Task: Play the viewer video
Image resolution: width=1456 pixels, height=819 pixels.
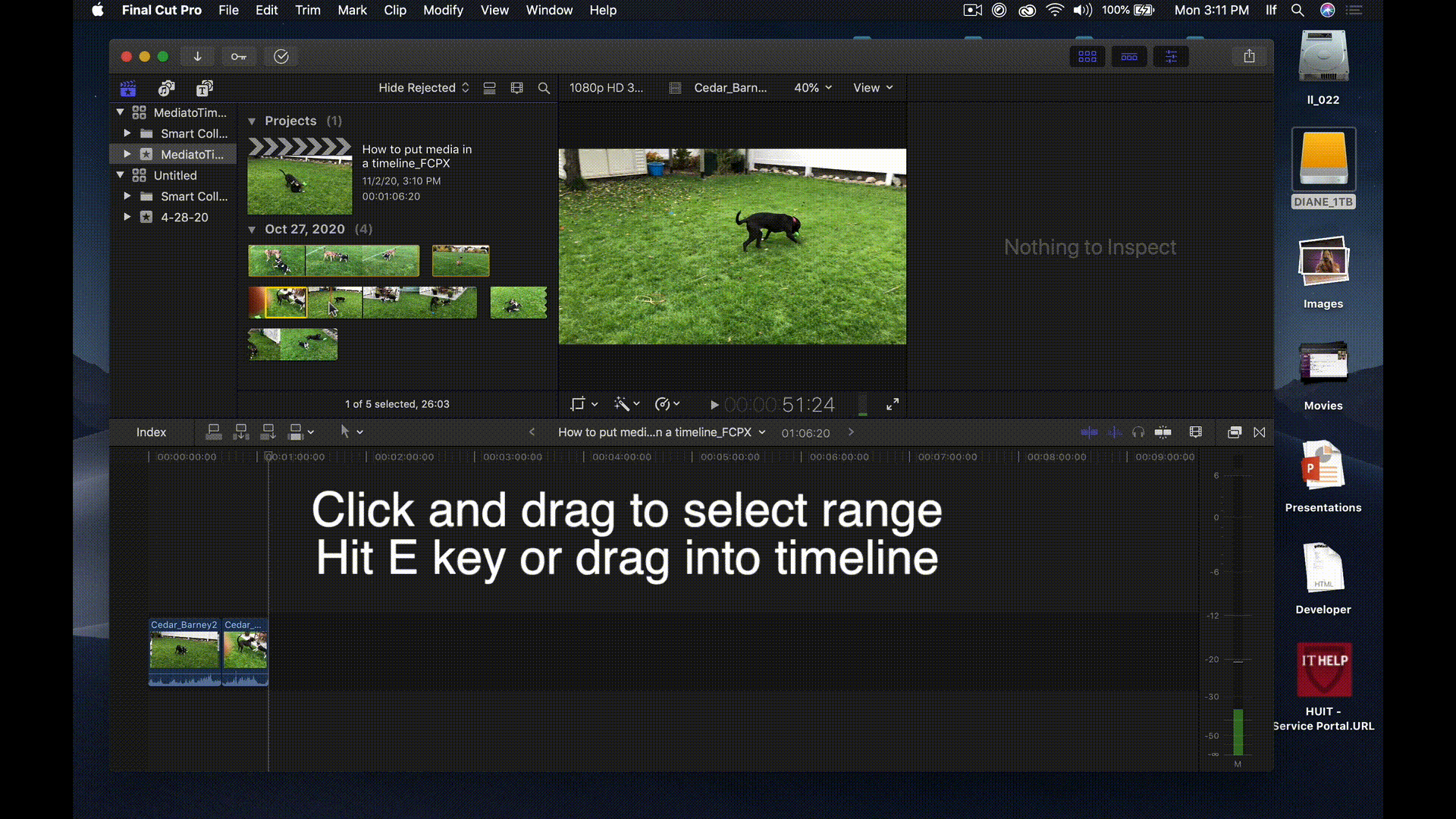Action: [714, 405]
